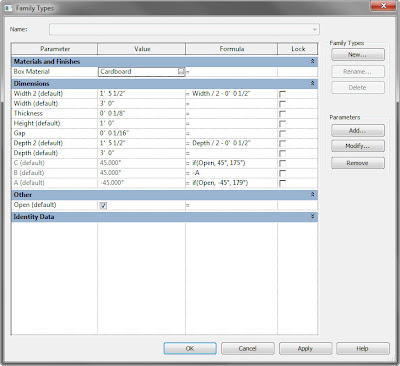Screen dimensions: 400x366
Task: Toggle lock checkbox for C (default)
Action: (282, 163)
